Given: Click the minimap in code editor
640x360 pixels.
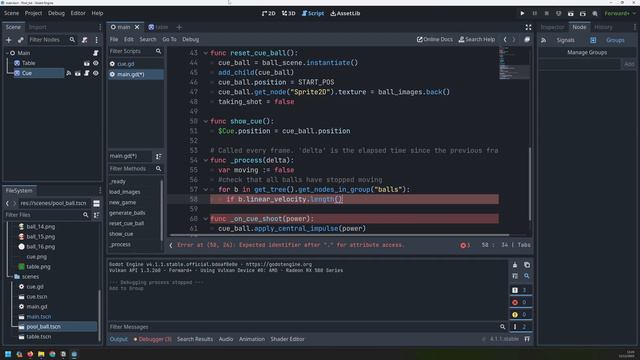Looking at the screenshot, I should [x=514, y=63].
